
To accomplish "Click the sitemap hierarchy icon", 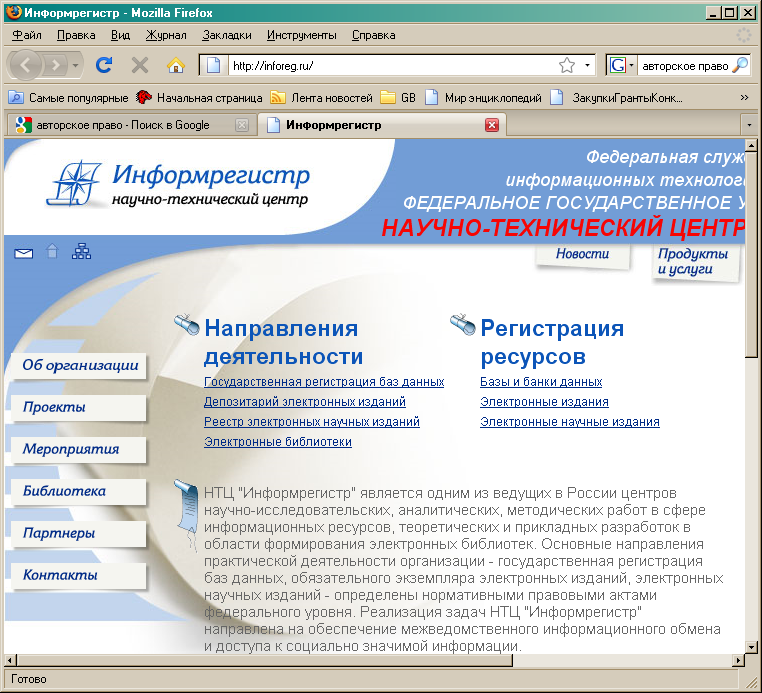I will pyautogui.click(x=81, y=251).
